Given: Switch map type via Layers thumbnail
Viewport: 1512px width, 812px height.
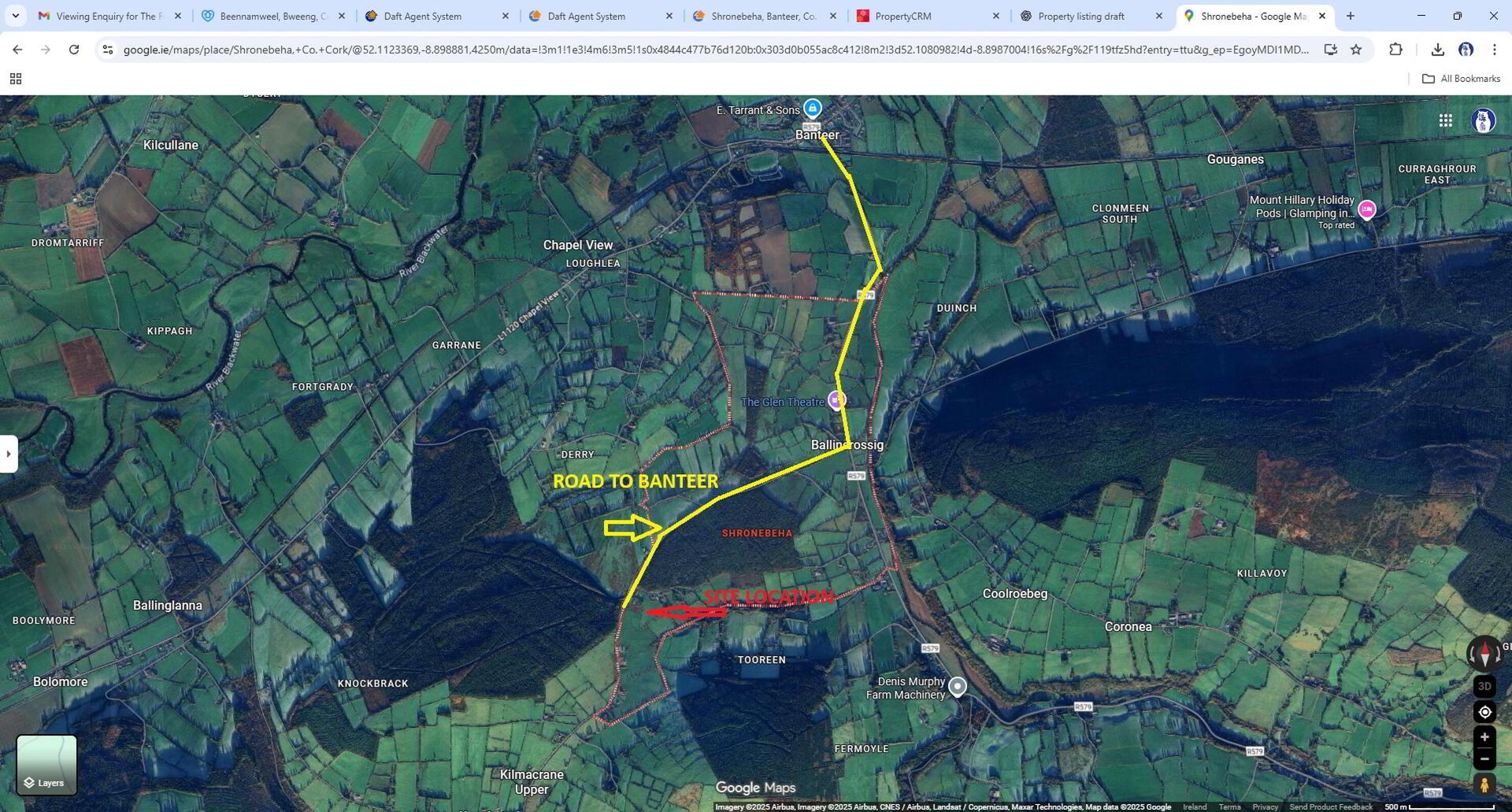Looking at the screenshot, I should point(46,765).
